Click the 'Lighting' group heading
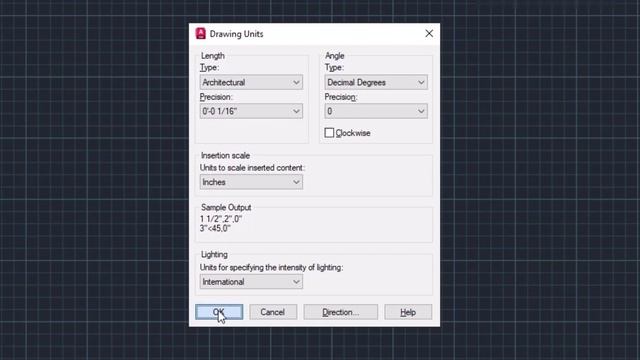The width and height of the screenshot is (640, 360). [214, 255]
